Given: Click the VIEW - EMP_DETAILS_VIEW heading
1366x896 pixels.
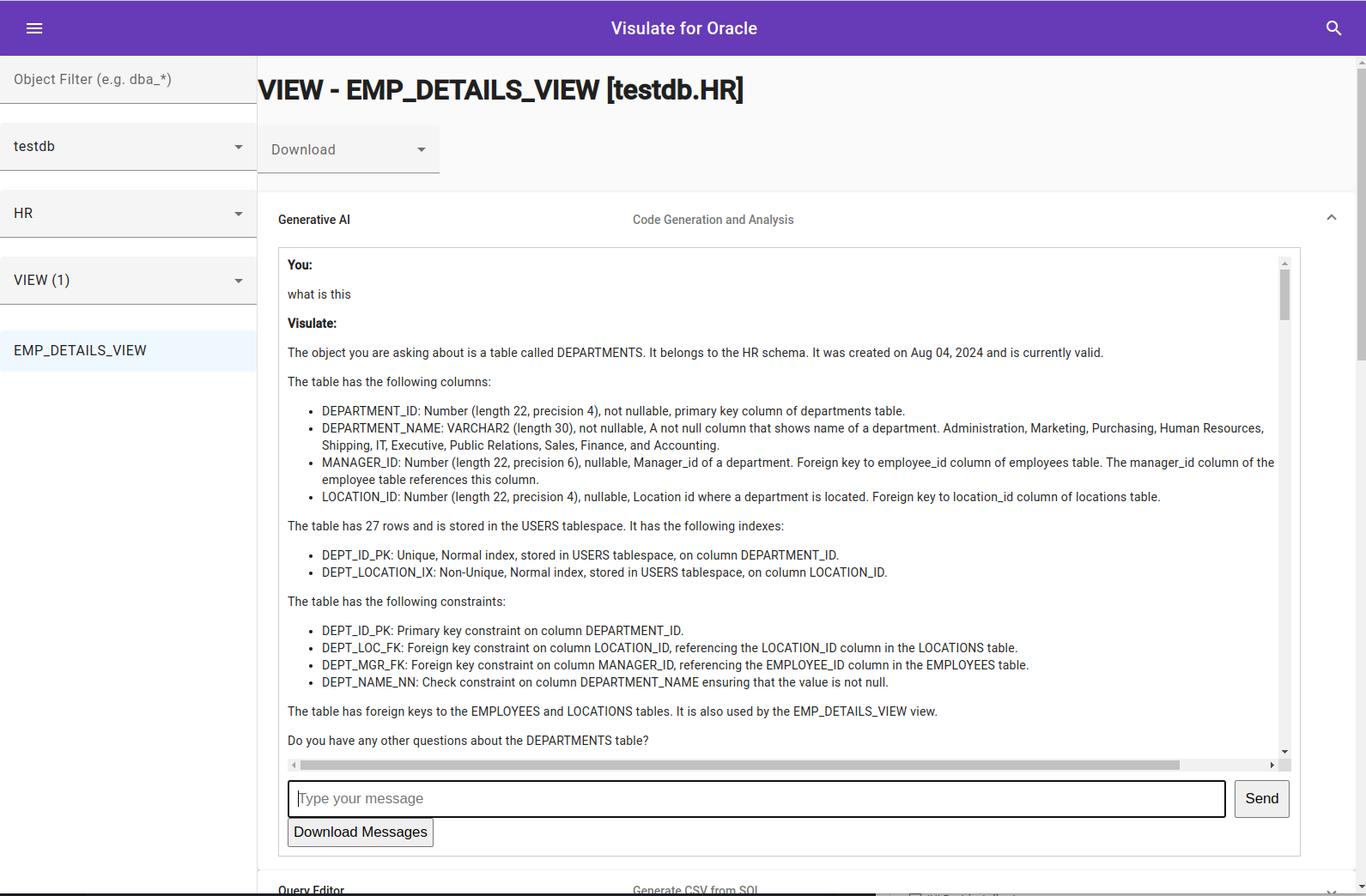Looking at the screenshot, I should (501, 90).
